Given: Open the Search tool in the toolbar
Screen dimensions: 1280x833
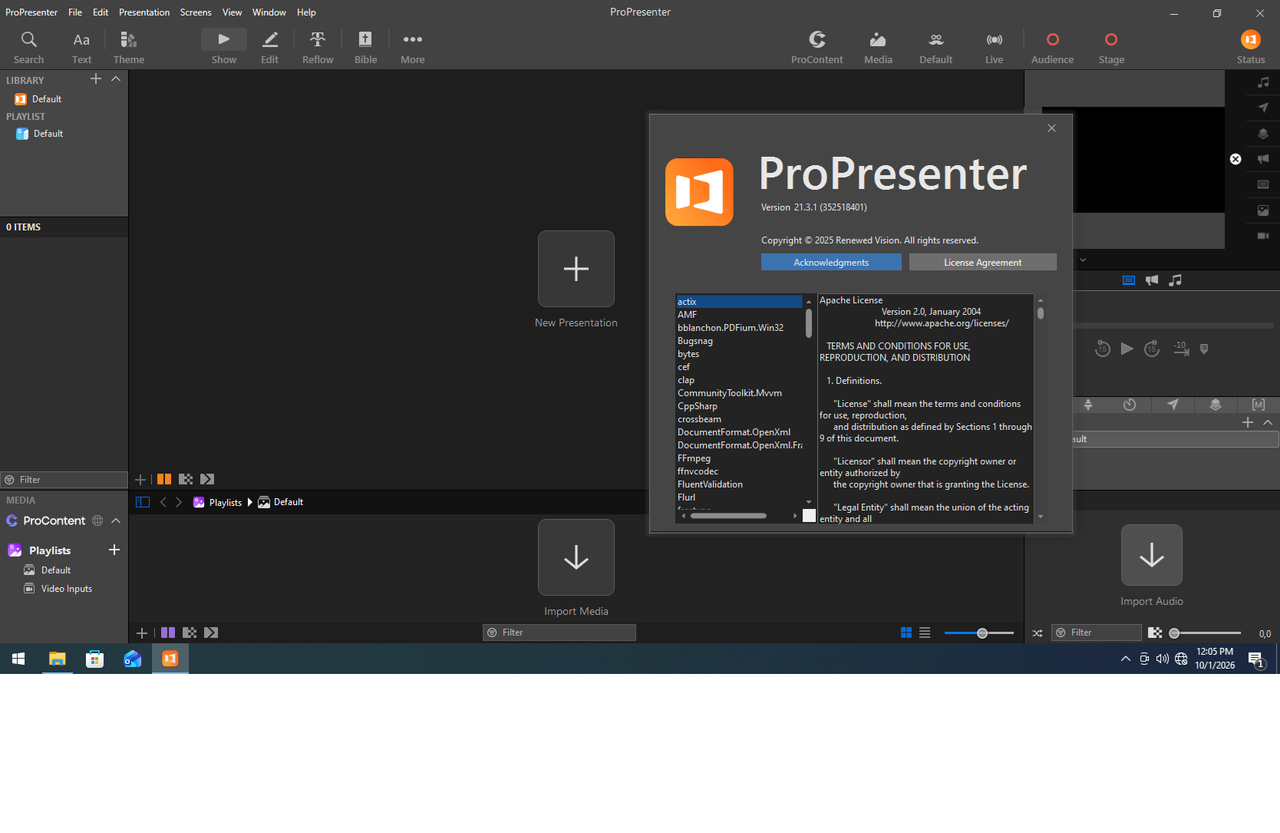Looking at the screenshot, I should 29,47.
